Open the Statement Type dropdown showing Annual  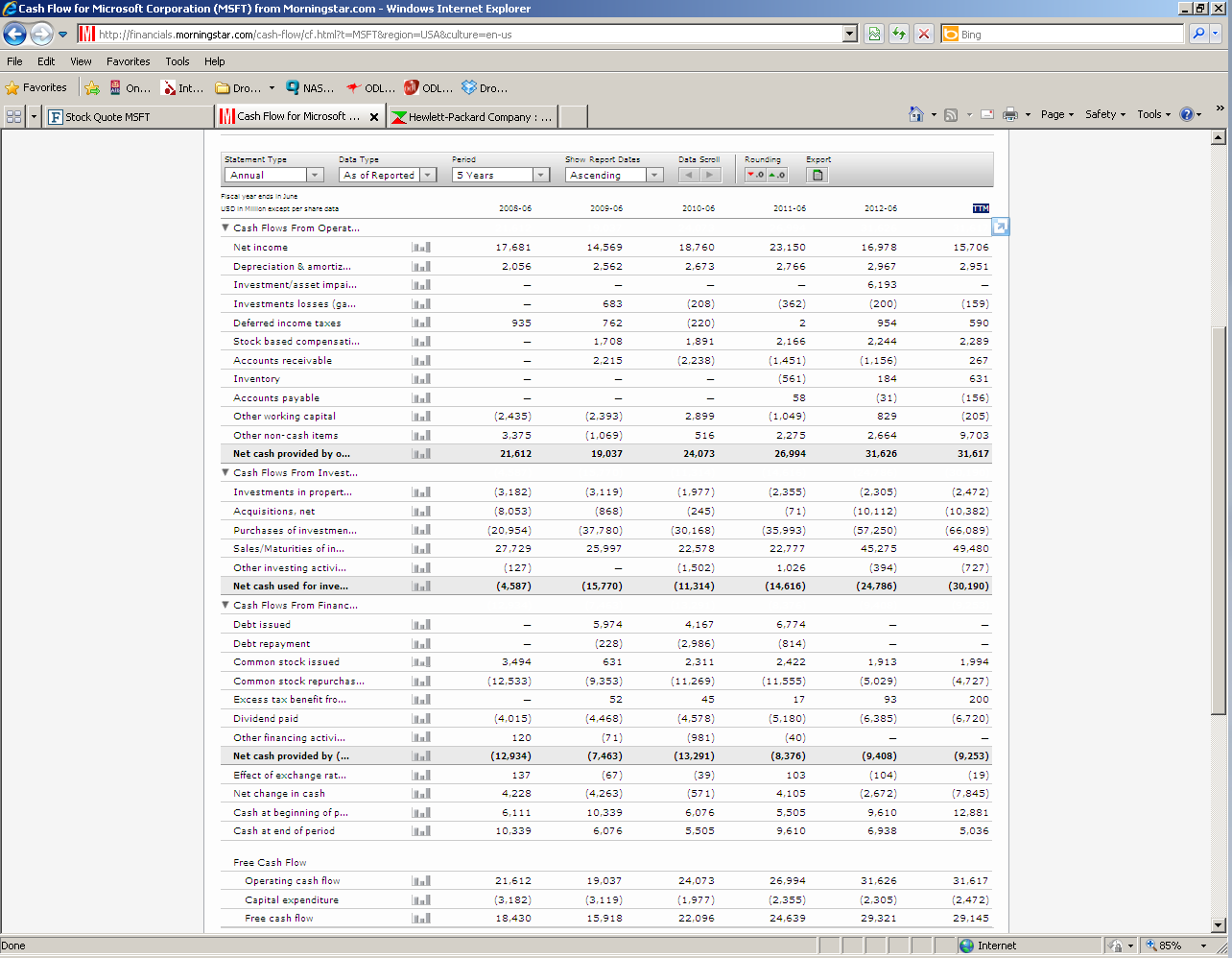[x=274, y=175]
